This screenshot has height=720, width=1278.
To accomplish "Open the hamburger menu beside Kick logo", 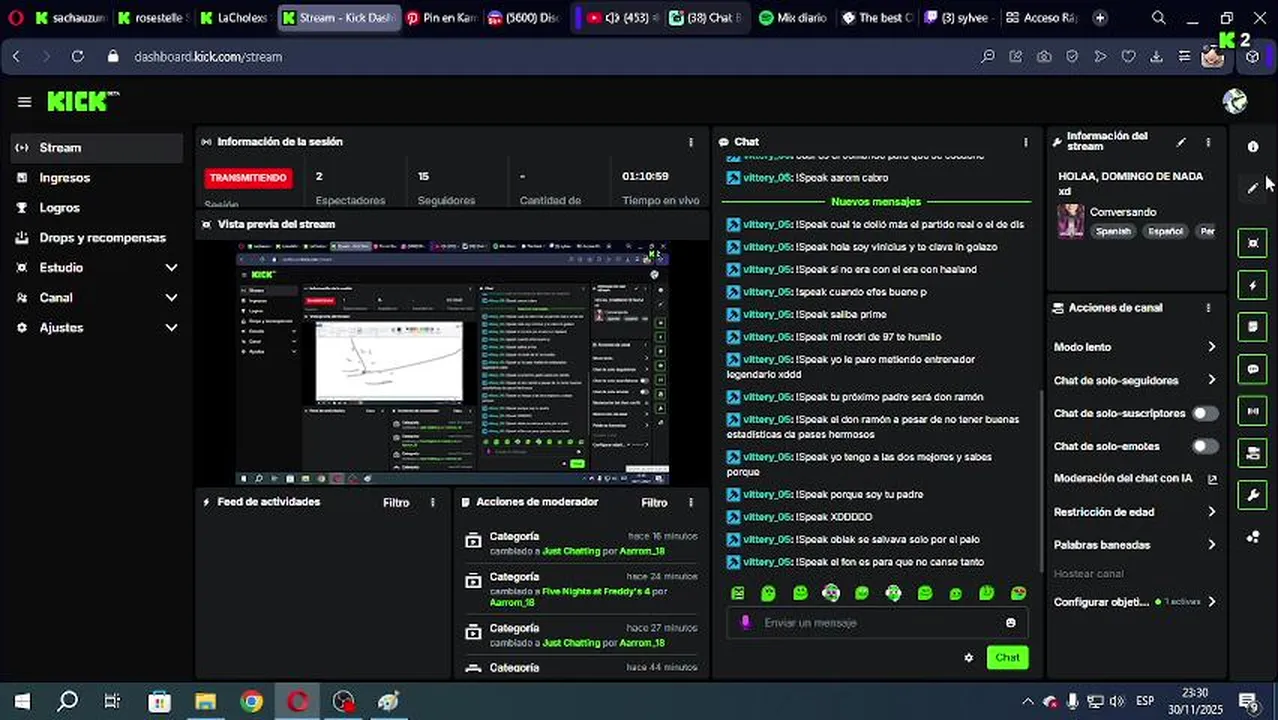I will 25,102.
